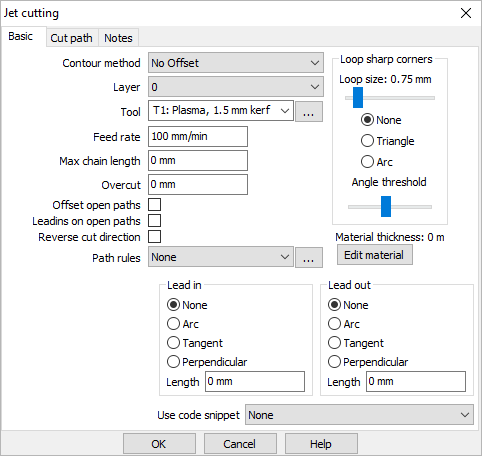Click the Feed rate input field
This screenshot has height=456, width=482.
pos(198,136)
